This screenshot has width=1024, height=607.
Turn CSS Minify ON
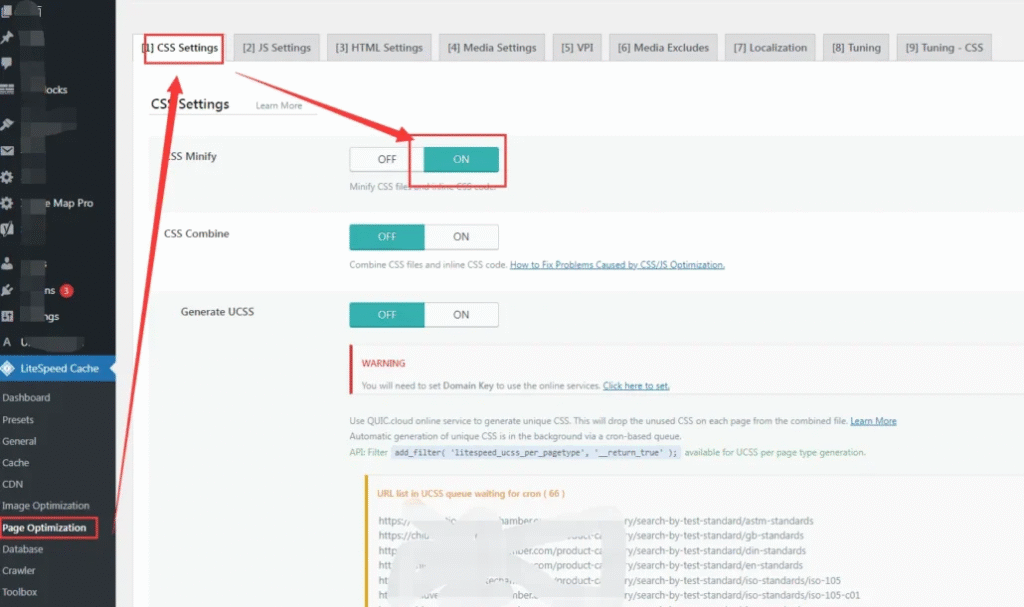point(461,159)
